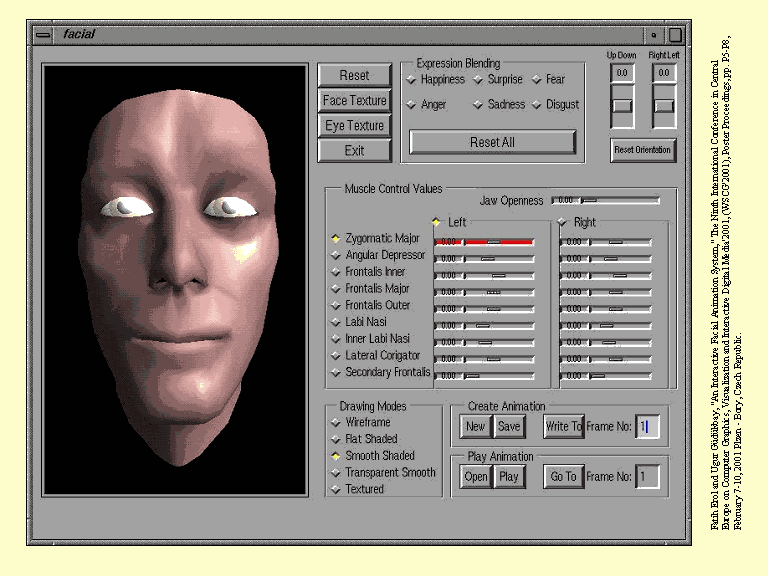Viewport: 768px width, 576px height.
Task: Click the Jaw Openness slider
Action: point(618,201)
